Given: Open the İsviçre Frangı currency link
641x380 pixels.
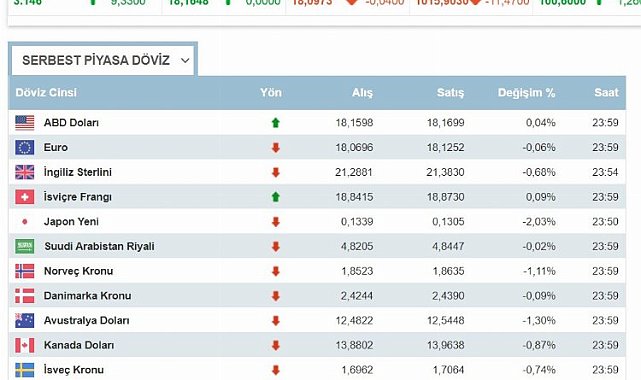Looking at the screenshot, I should (x=78, y=197).
